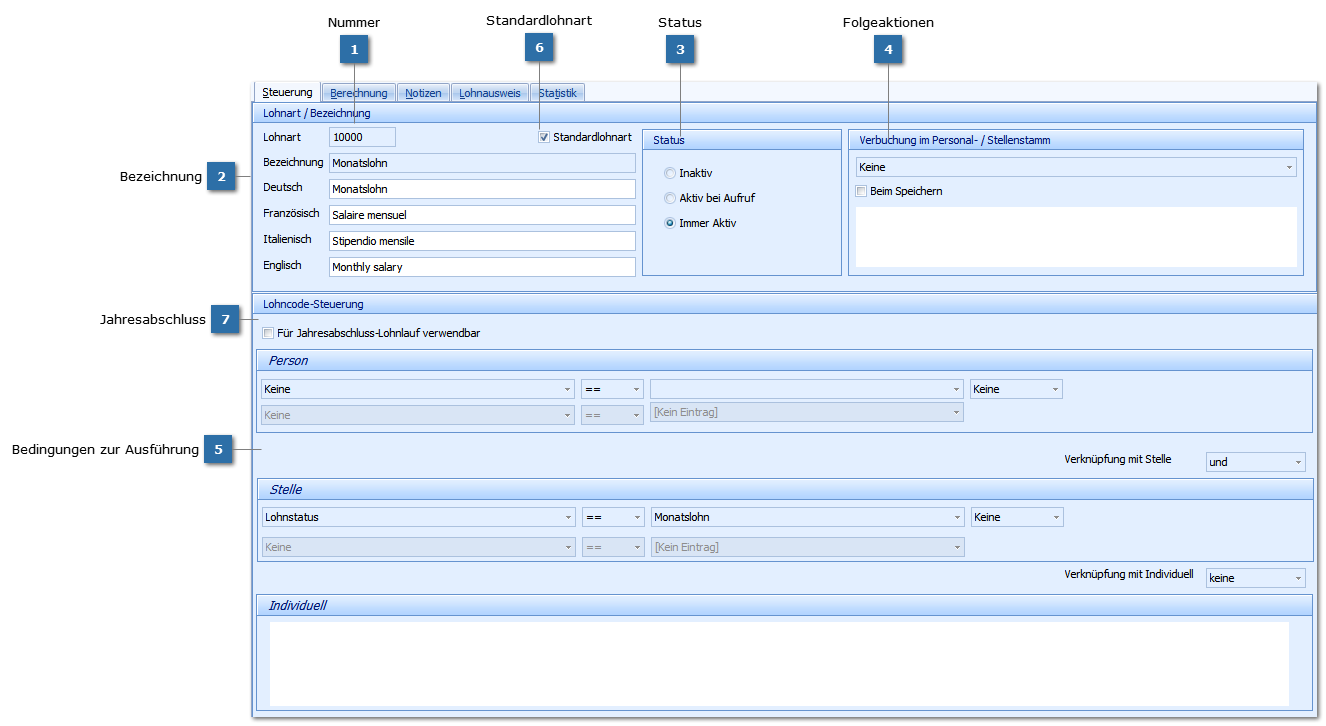The height and width of the screenshot is (726, 1326).
Task: Switch to the Berechnung tab
Action: click(358, 93)
